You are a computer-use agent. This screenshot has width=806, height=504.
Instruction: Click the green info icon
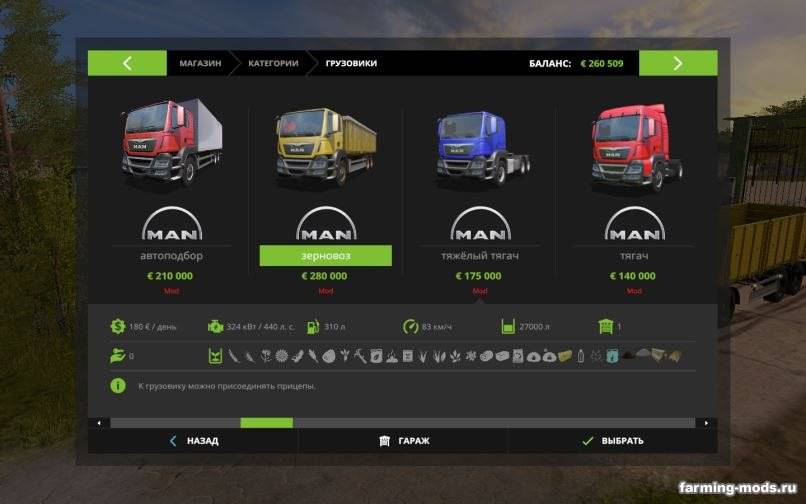click(x=118, y=386)
